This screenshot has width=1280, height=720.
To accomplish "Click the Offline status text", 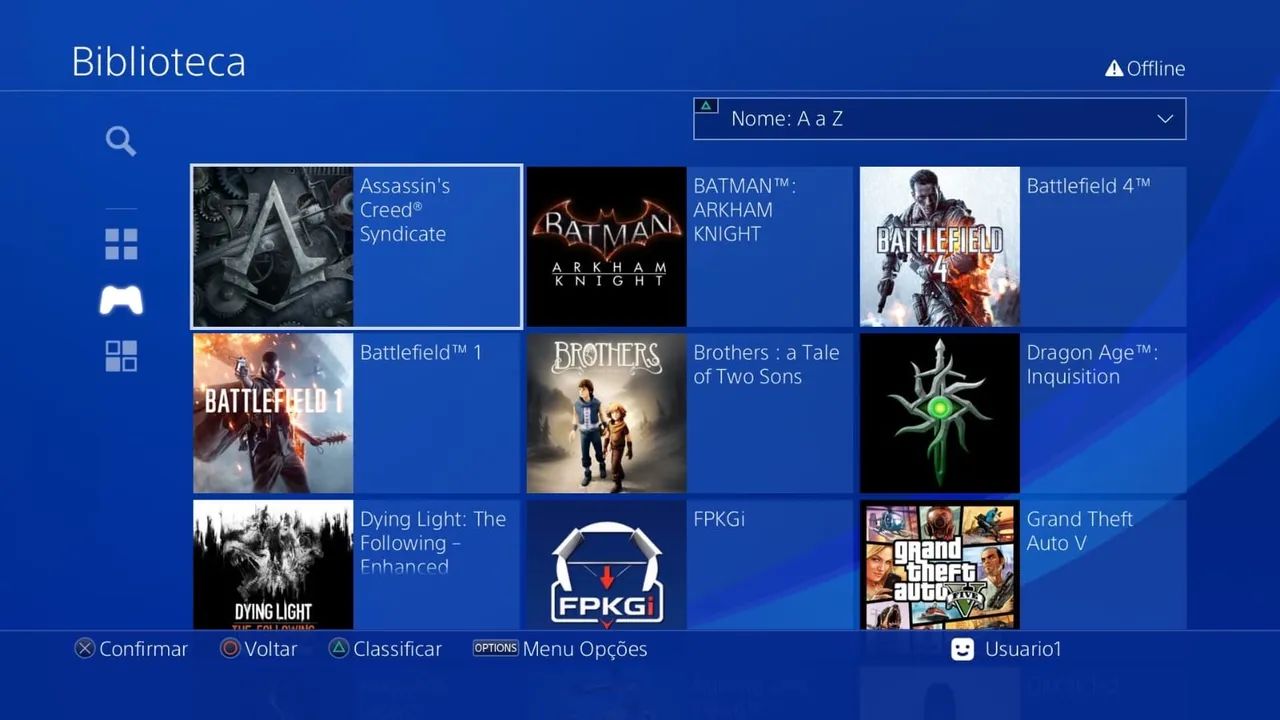I will [x=1156, y=69].
